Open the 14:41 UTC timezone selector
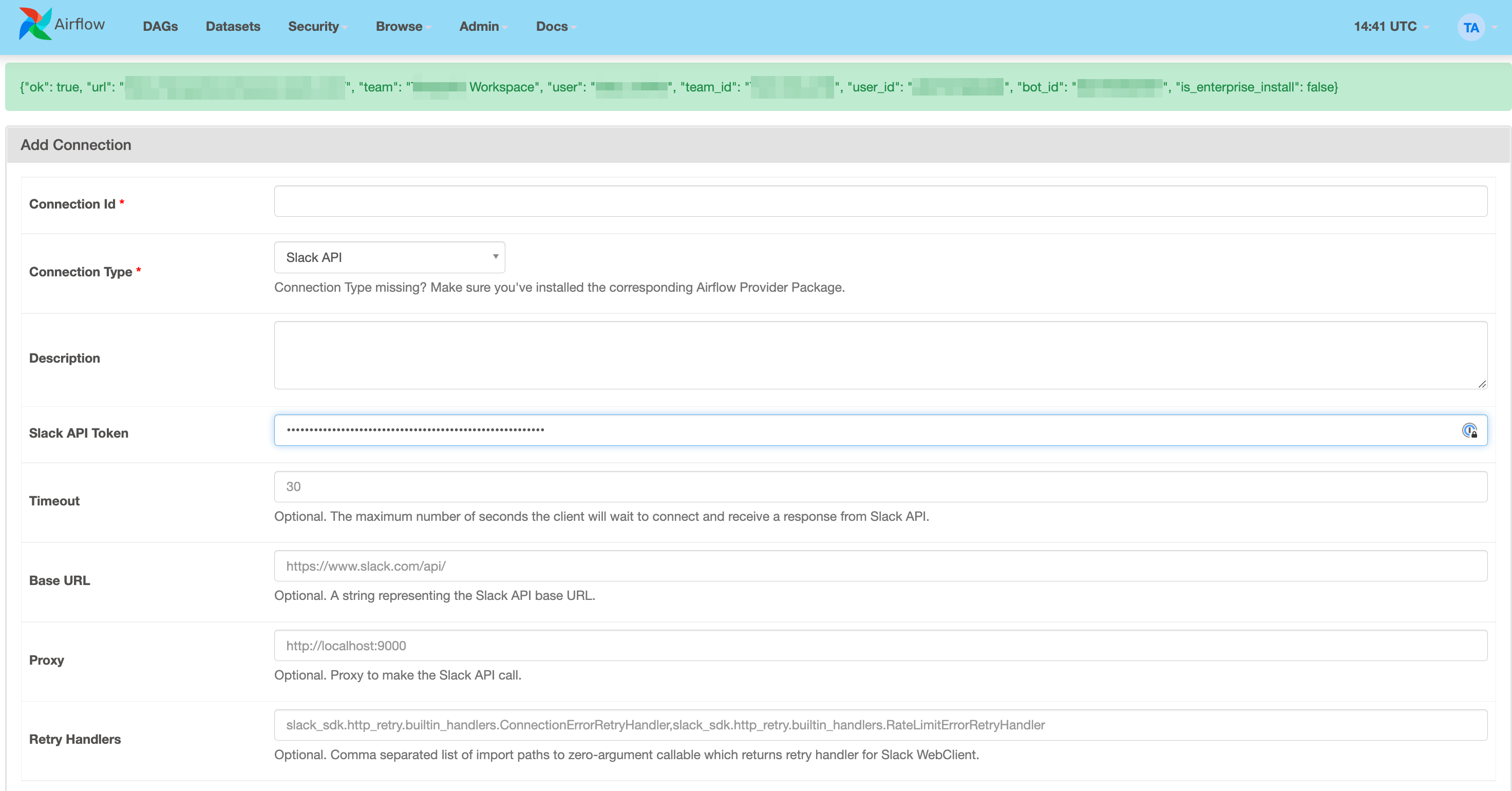The image size is (1512, 791). (x=1390, y=26)
